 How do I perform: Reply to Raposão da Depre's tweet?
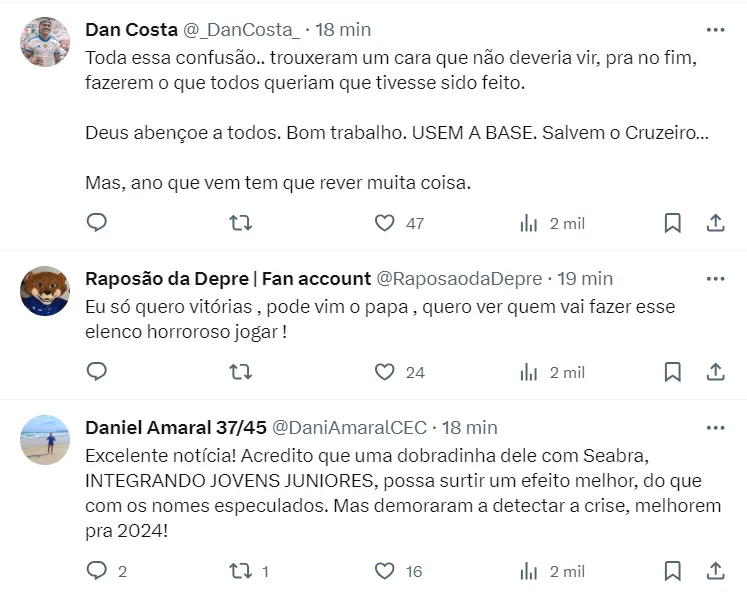pos(97,372)
